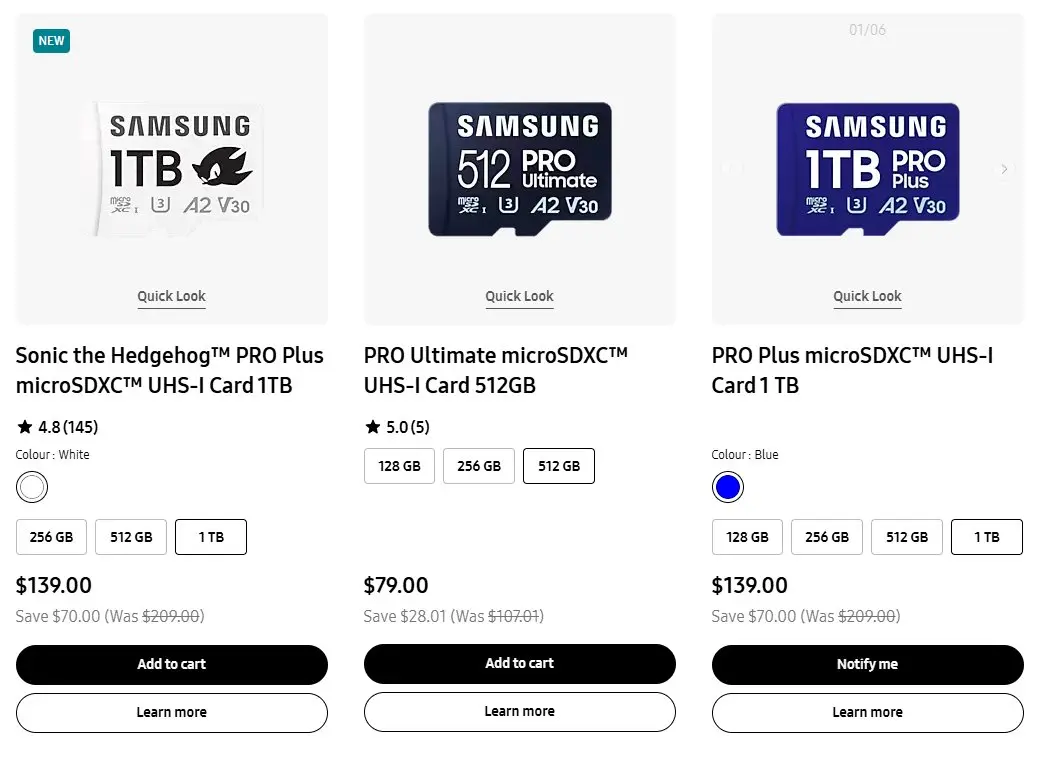Choose 256 GB for PRO Ultimate card
Screen dimensions: 1039x758
tap(479, 466)
